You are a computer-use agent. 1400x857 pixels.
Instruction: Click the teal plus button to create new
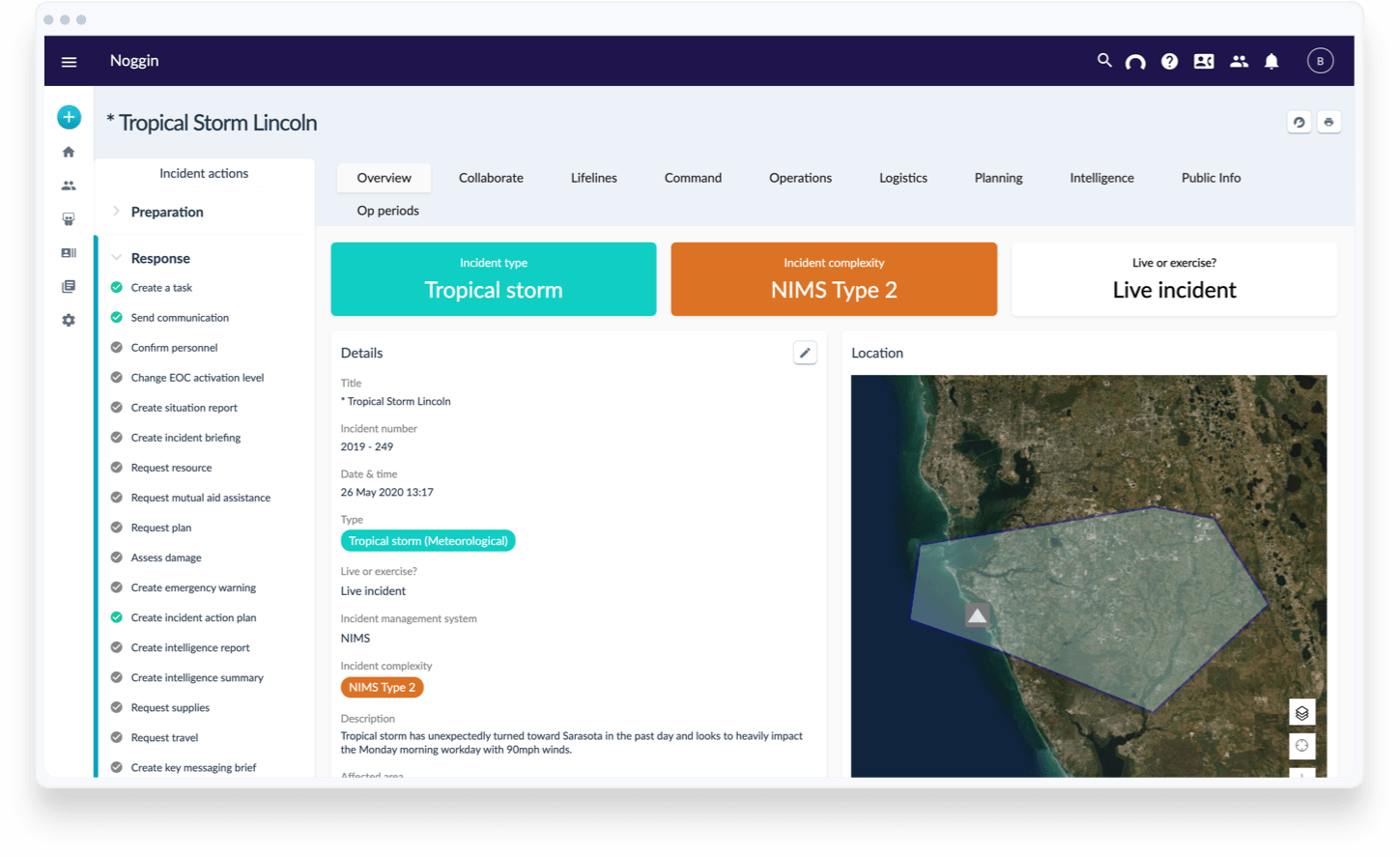pos(69,117)
